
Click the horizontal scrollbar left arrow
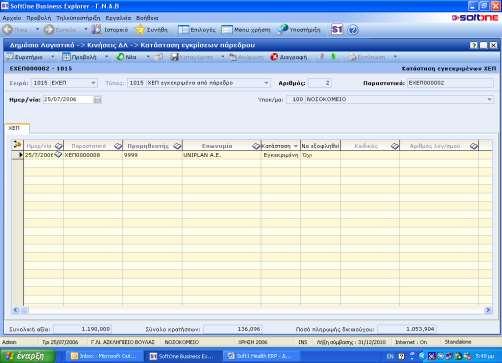click(15, 310)
